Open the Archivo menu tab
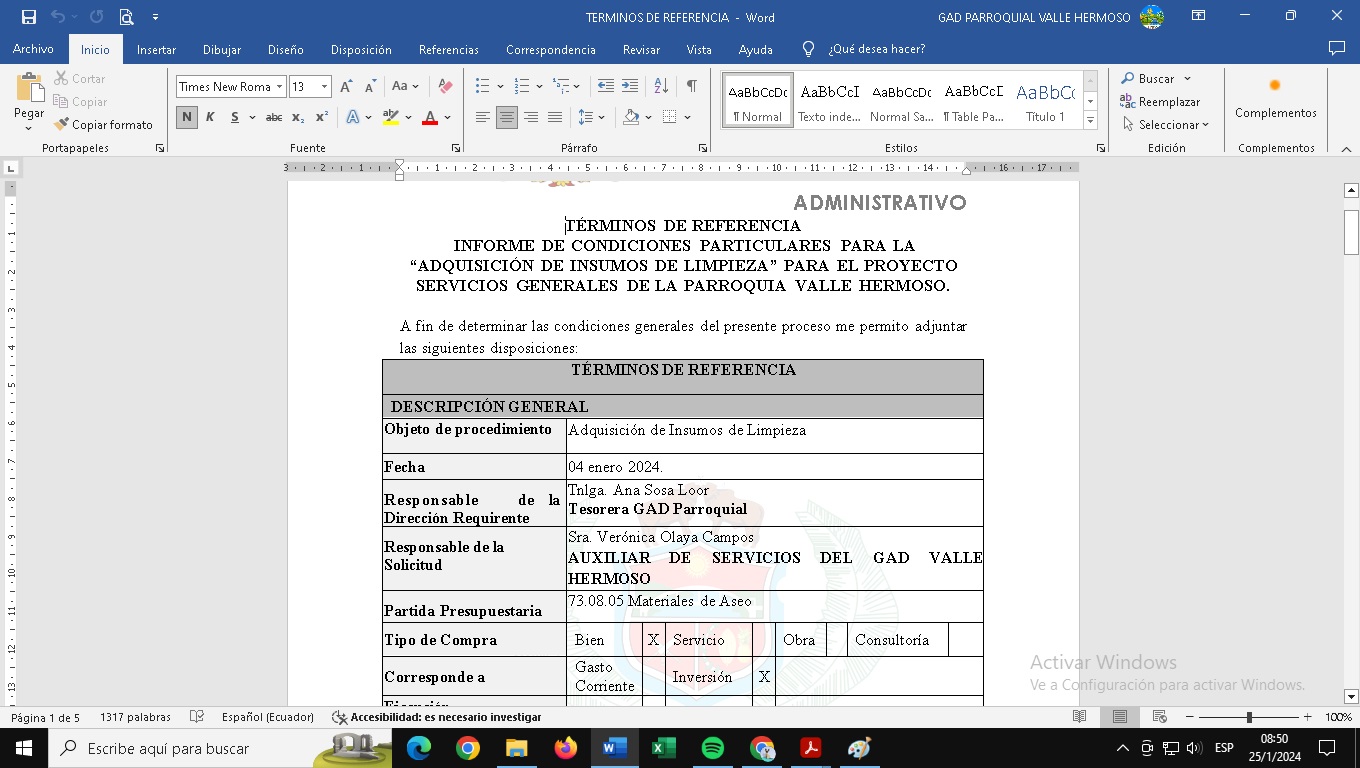The height and width of the screenshot is (768, 1360). pyautogui.click(x=33, y=49)
